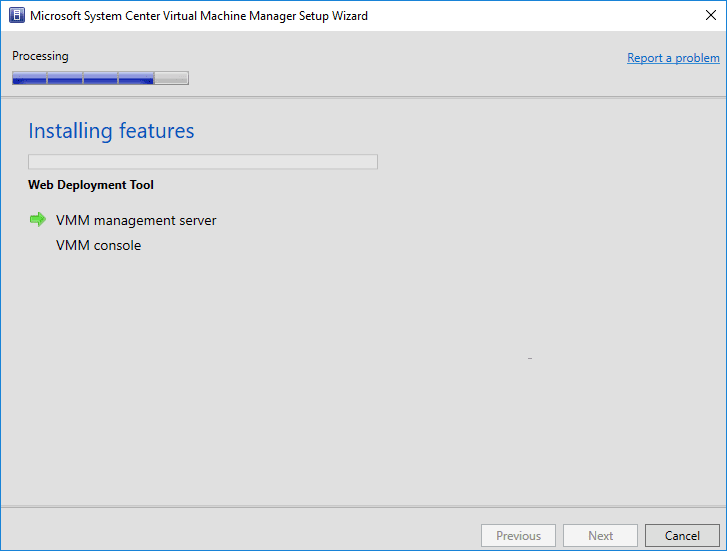Select the VMM management server item

[136, 220]
